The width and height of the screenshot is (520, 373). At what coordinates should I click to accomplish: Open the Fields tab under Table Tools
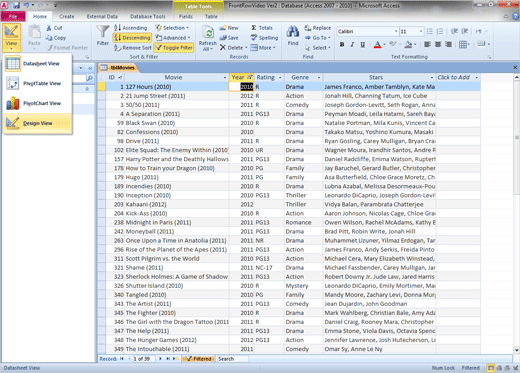186,16
